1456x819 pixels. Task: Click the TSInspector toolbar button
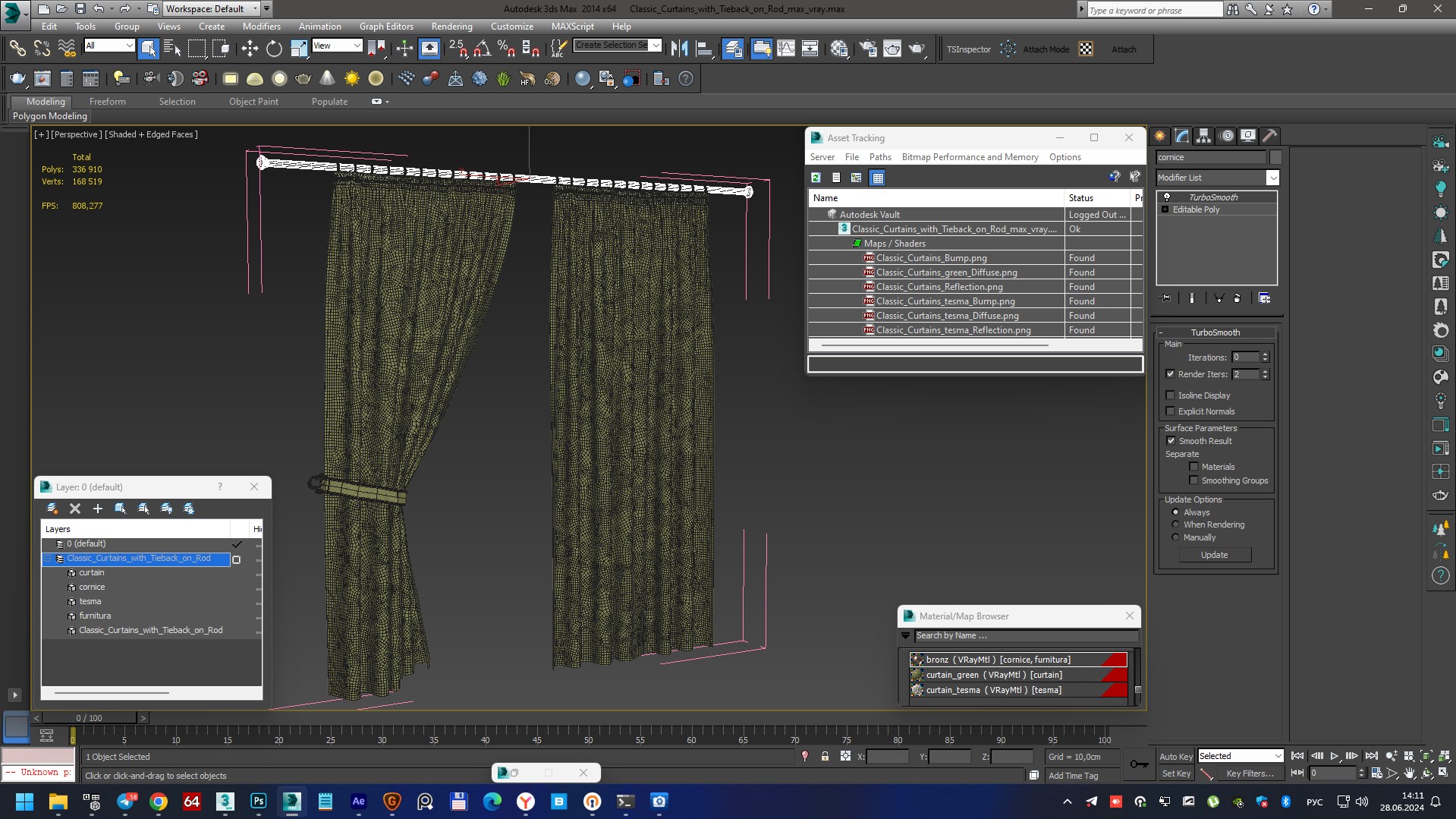point(968,49)
